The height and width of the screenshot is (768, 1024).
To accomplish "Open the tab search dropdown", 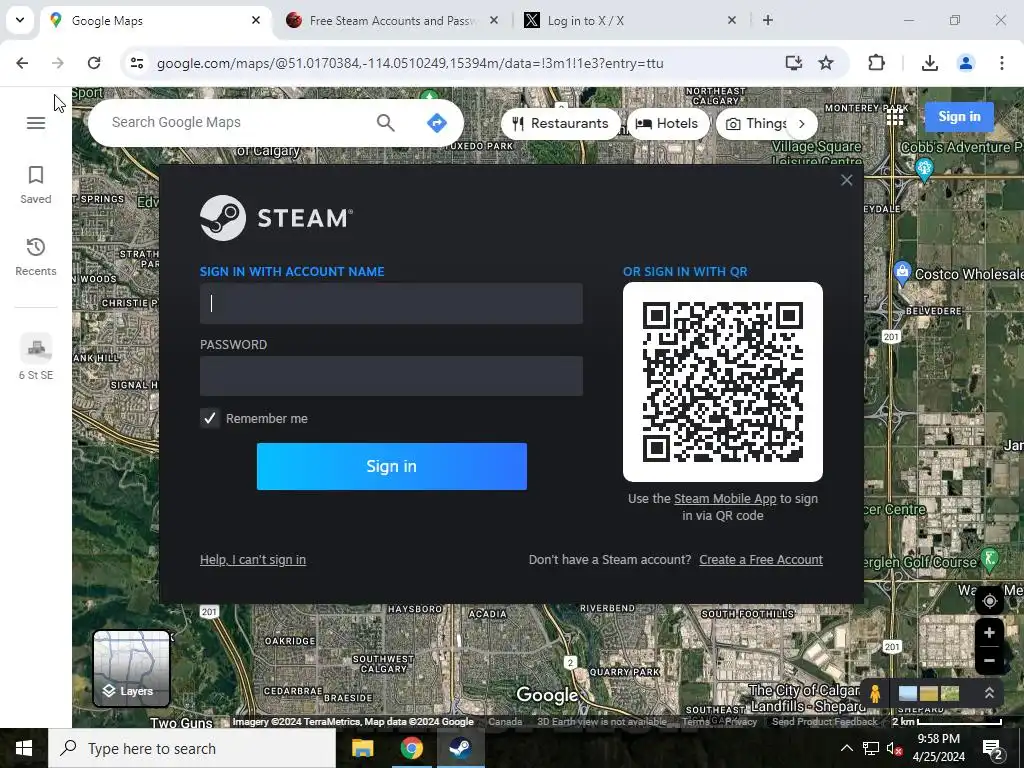I will point(20,20).
